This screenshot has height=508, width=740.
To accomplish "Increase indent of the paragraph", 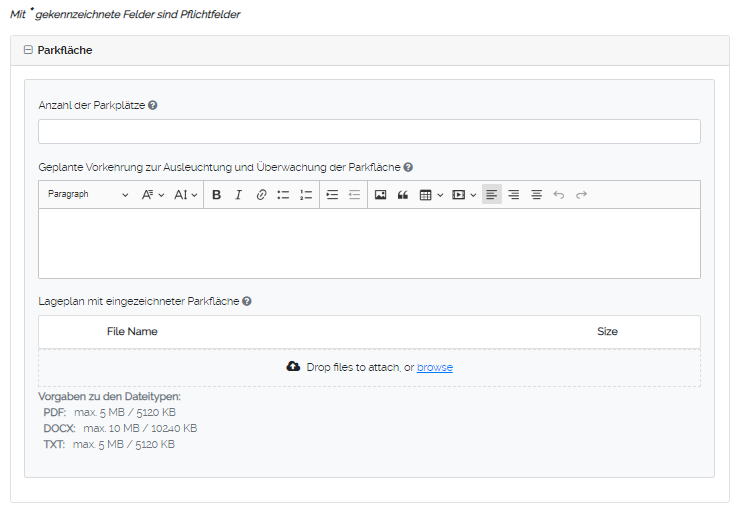I will [332, 195].
